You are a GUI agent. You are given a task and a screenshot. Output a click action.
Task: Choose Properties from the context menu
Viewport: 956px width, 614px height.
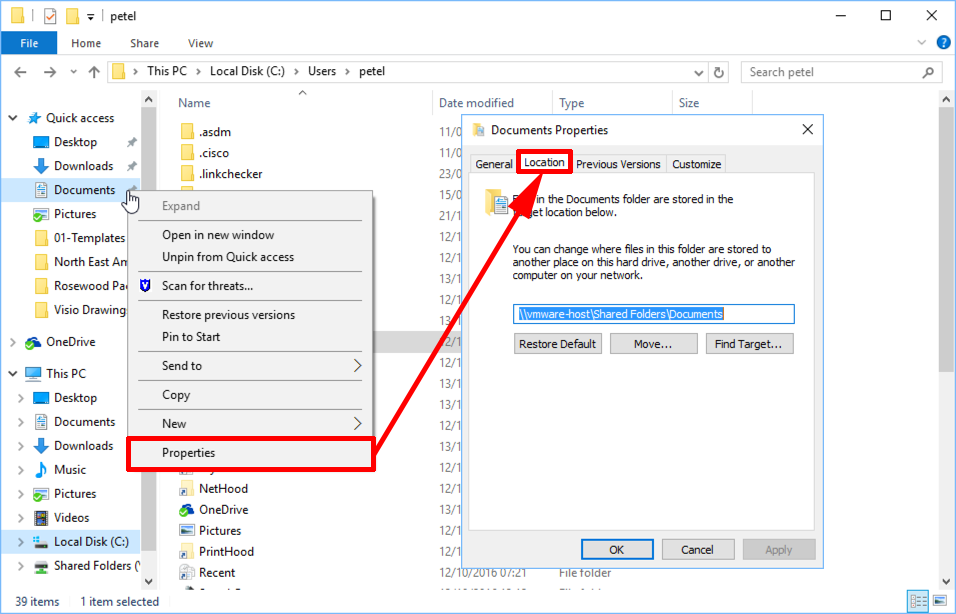click(190, 453)
